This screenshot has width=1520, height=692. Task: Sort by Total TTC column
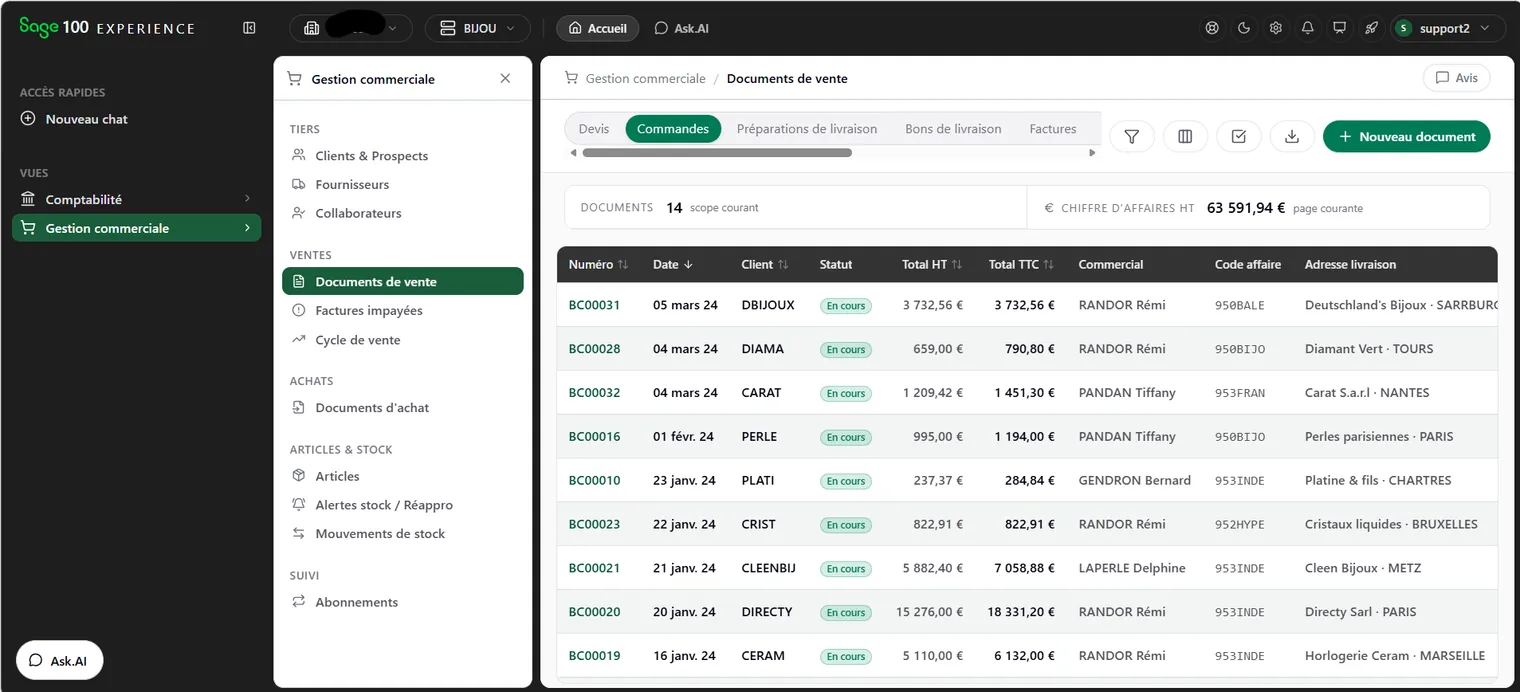pyautogui.click(x=1021, y=265)
